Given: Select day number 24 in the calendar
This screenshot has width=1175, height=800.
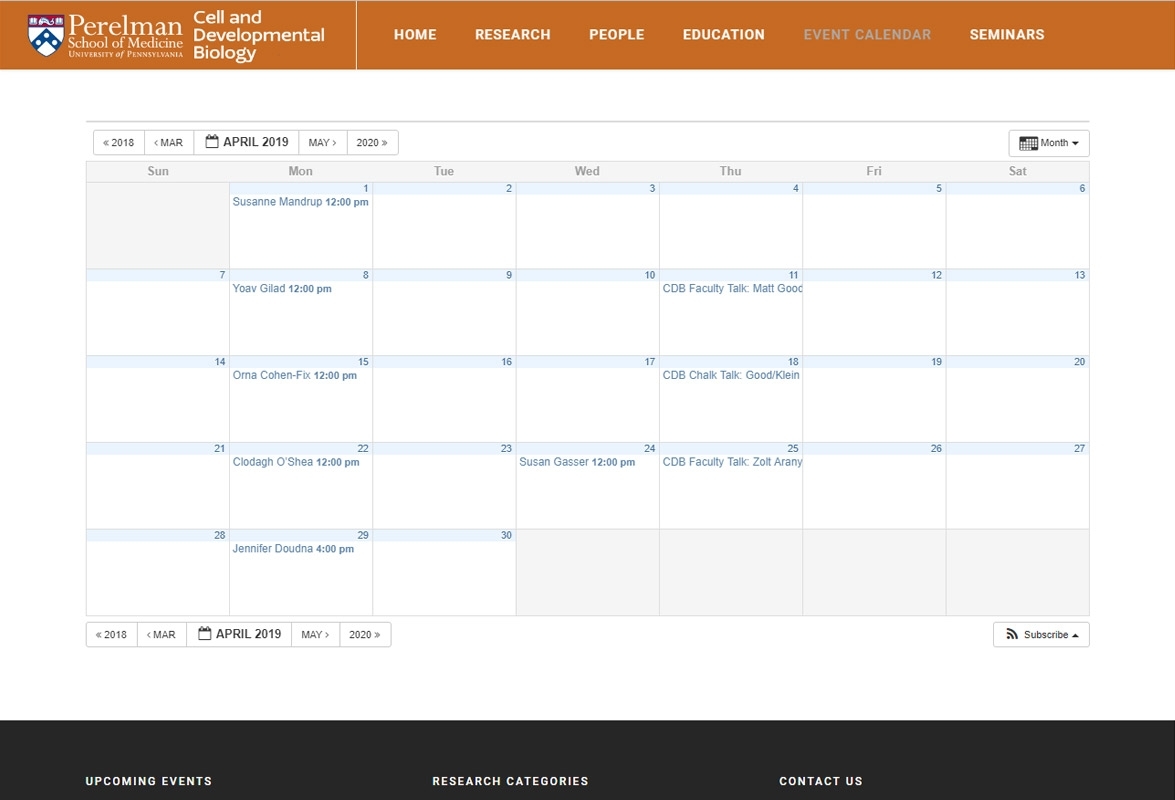Looking at the screenshot, I should pyautogui.click(x=650, y=449).
